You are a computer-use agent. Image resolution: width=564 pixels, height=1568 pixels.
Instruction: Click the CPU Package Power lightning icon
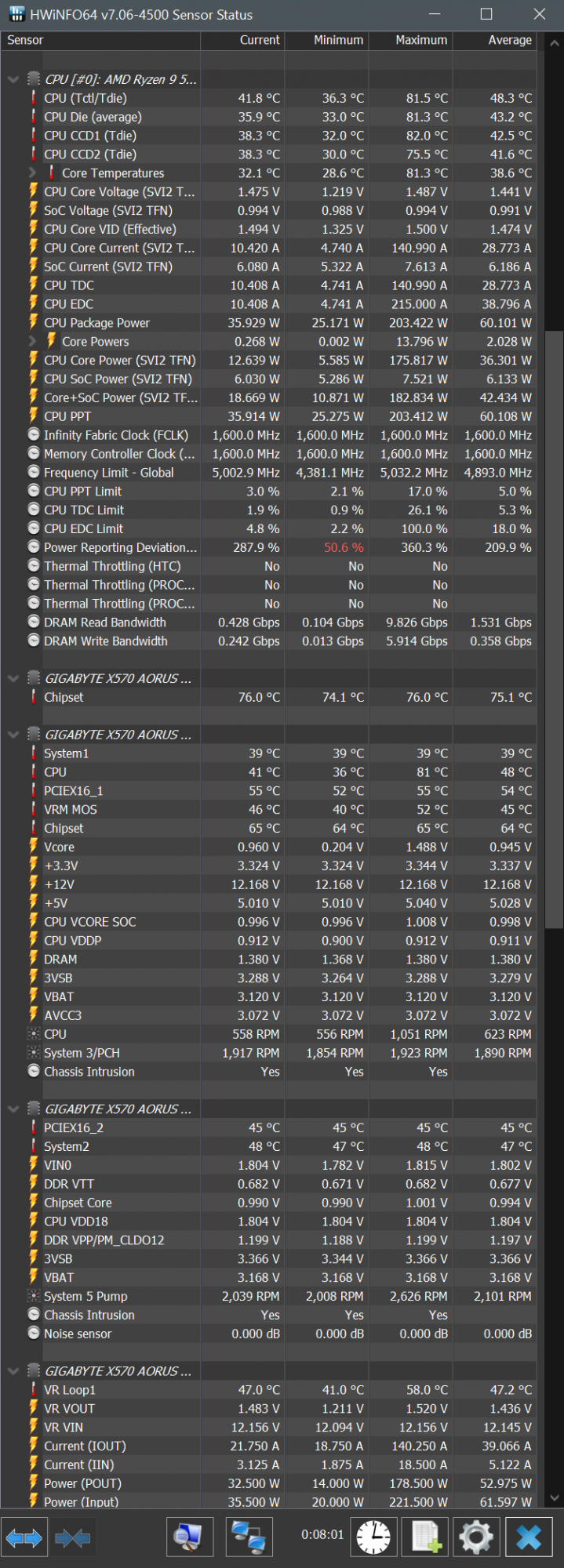[x=34, y=322]
